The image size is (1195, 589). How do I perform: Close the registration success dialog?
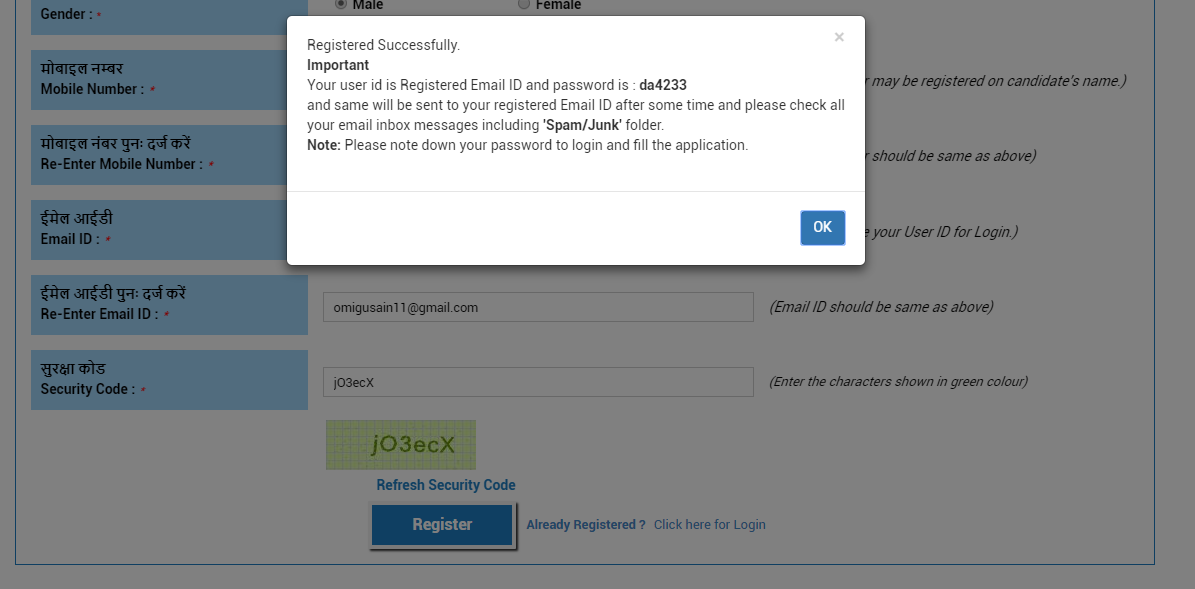click(x=838, y=38)
